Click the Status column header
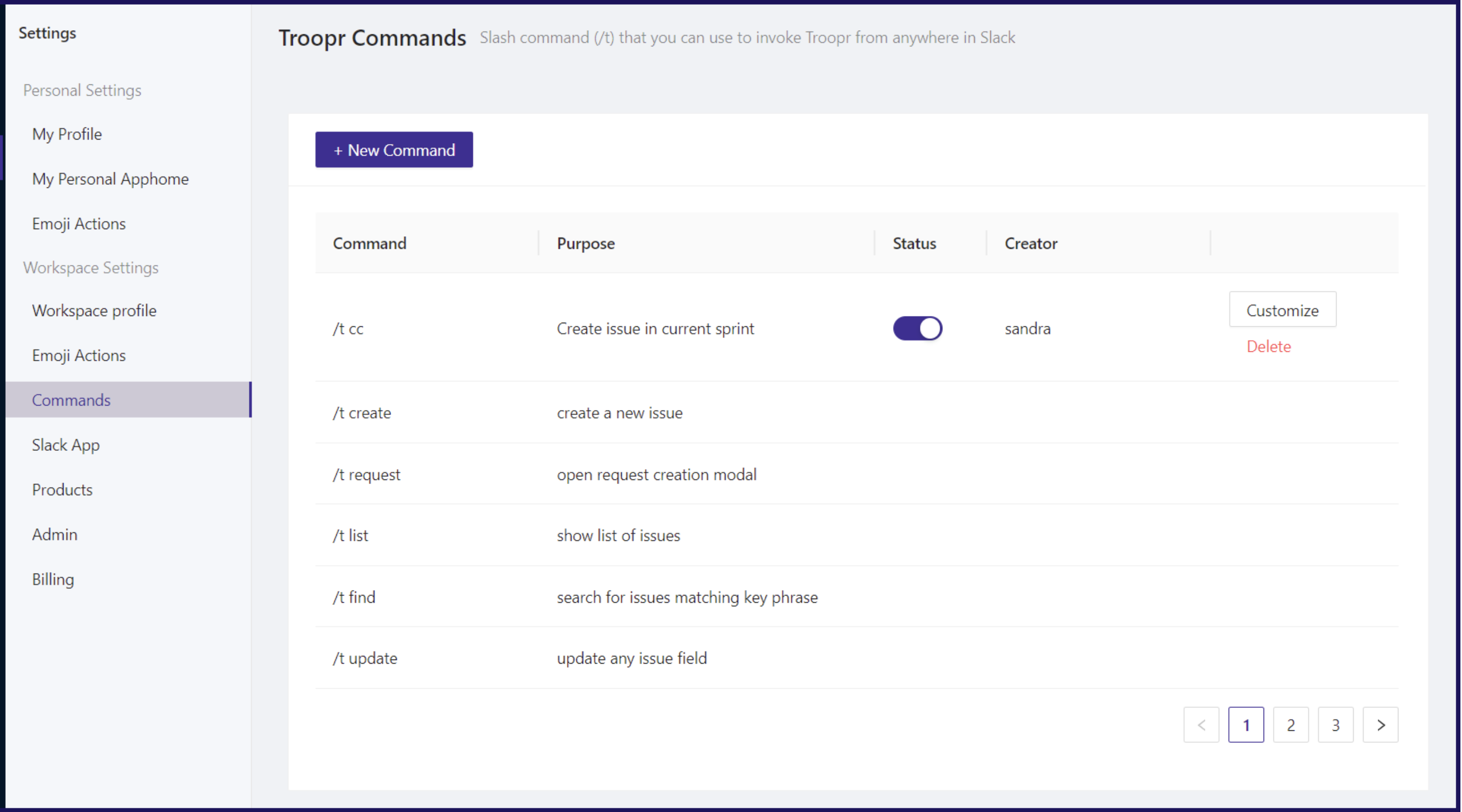This screenshot has height=812, width=1462. click(x=914, y=244)
